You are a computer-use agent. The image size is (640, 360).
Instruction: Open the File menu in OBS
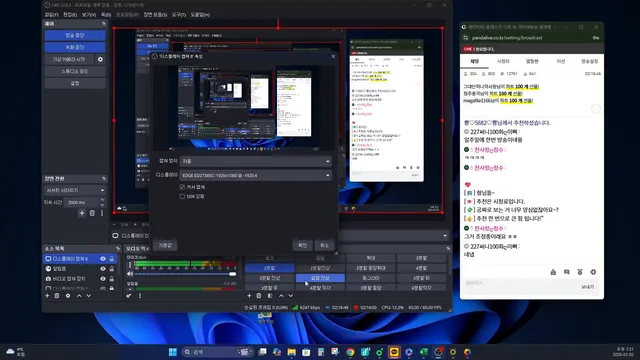click(51, 15)
